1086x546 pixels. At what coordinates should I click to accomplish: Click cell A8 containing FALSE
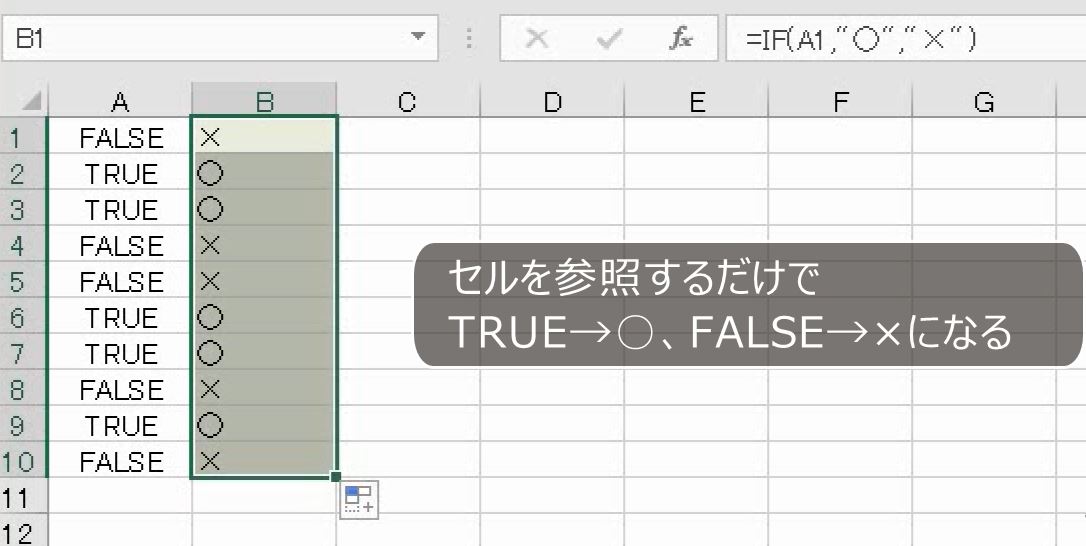point(120,387)
